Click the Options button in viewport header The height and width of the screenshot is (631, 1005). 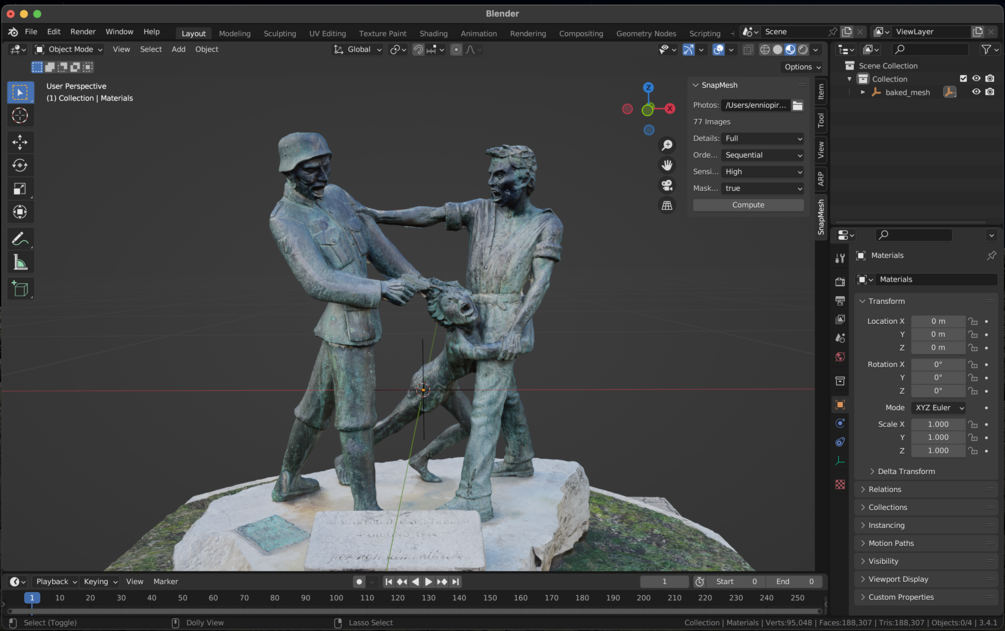click(802, 67)
